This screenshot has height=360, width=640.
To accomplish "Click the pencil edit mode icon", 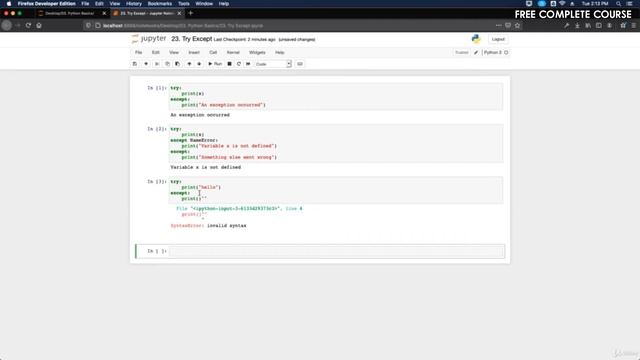I will point(476,53).
